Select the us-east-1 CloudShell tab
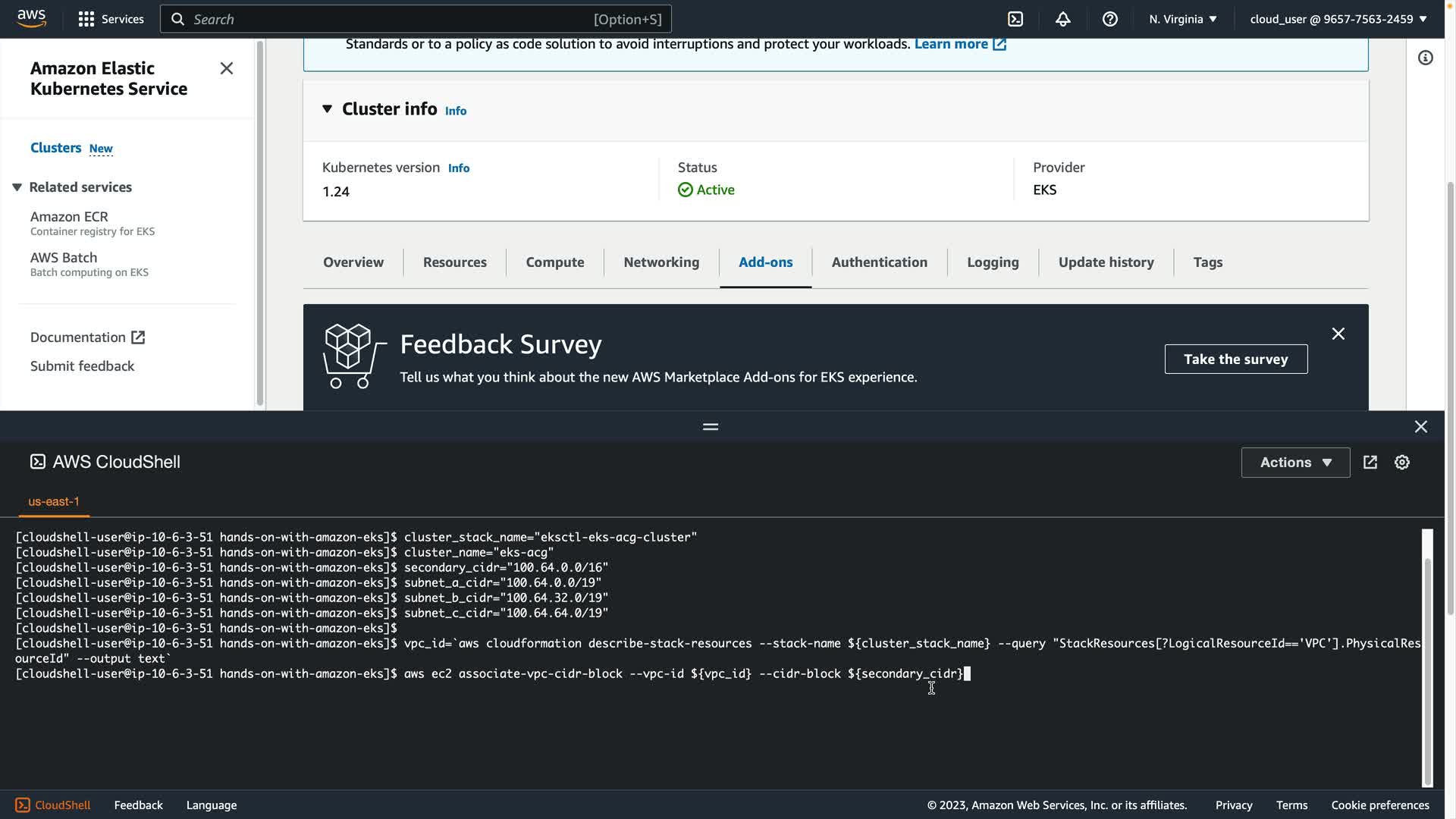 pos(54,502)
